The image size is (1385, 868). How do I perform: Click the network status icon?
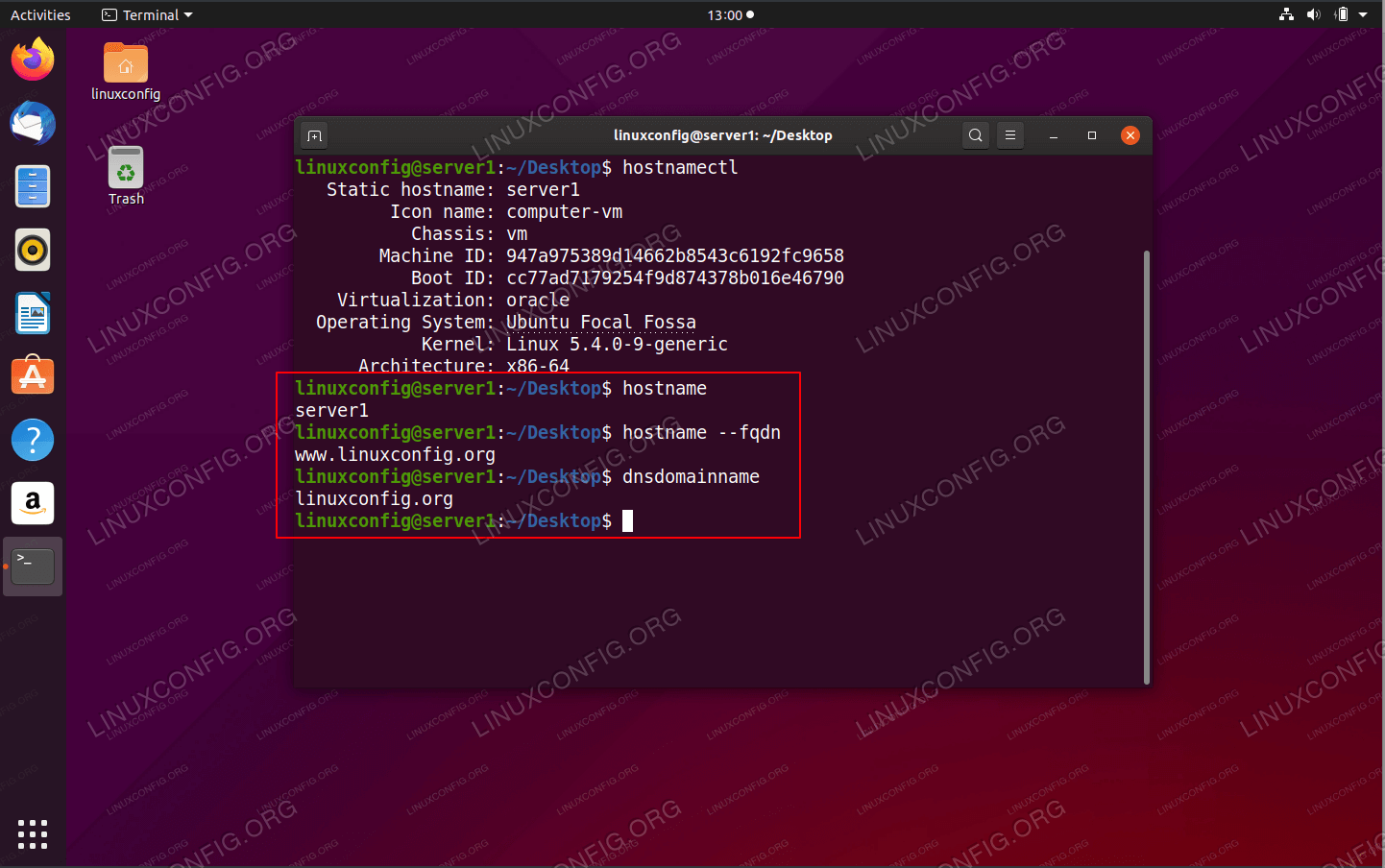click(1285, 14)
